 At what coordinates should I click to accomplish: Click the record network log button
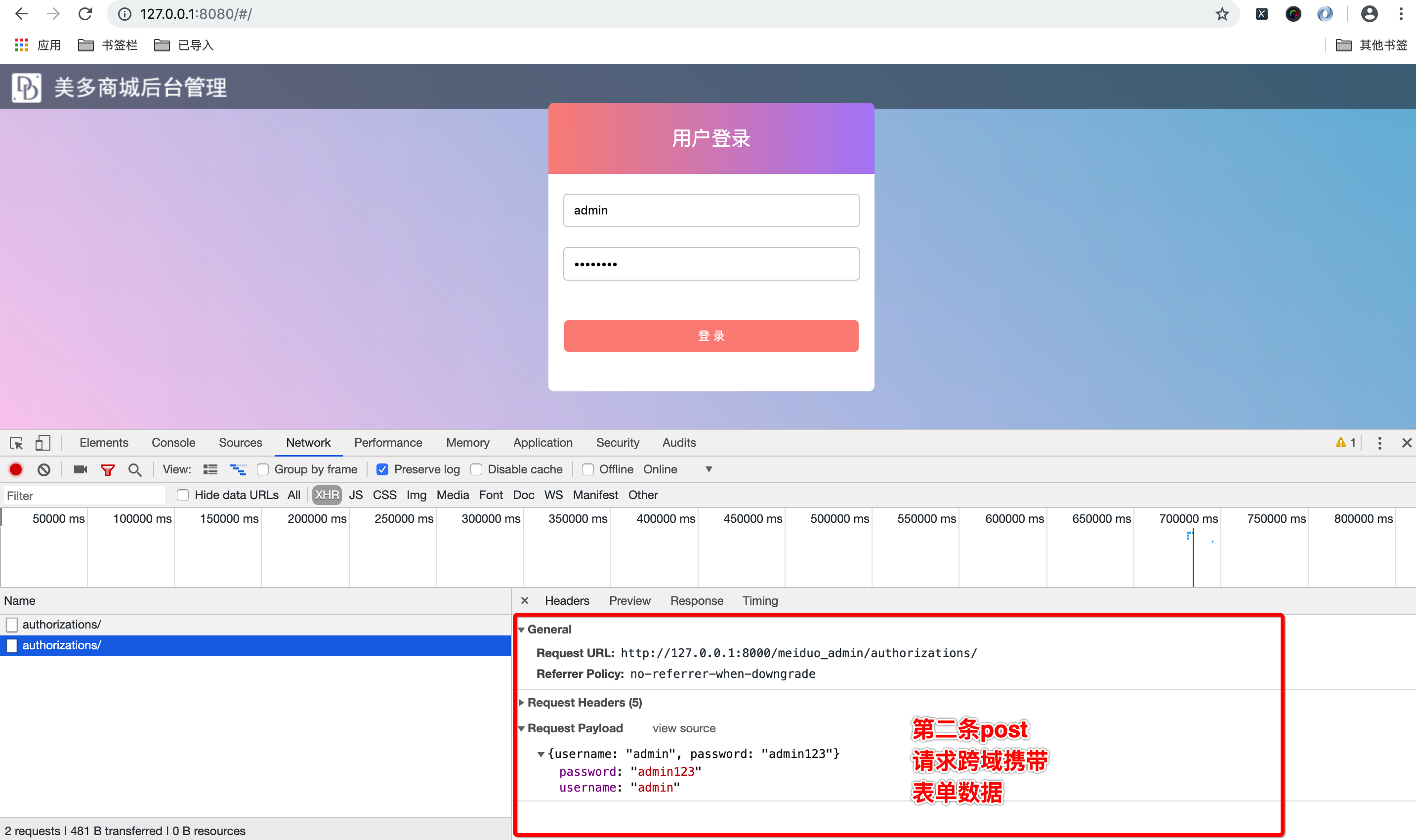click(x=16, y=469)
